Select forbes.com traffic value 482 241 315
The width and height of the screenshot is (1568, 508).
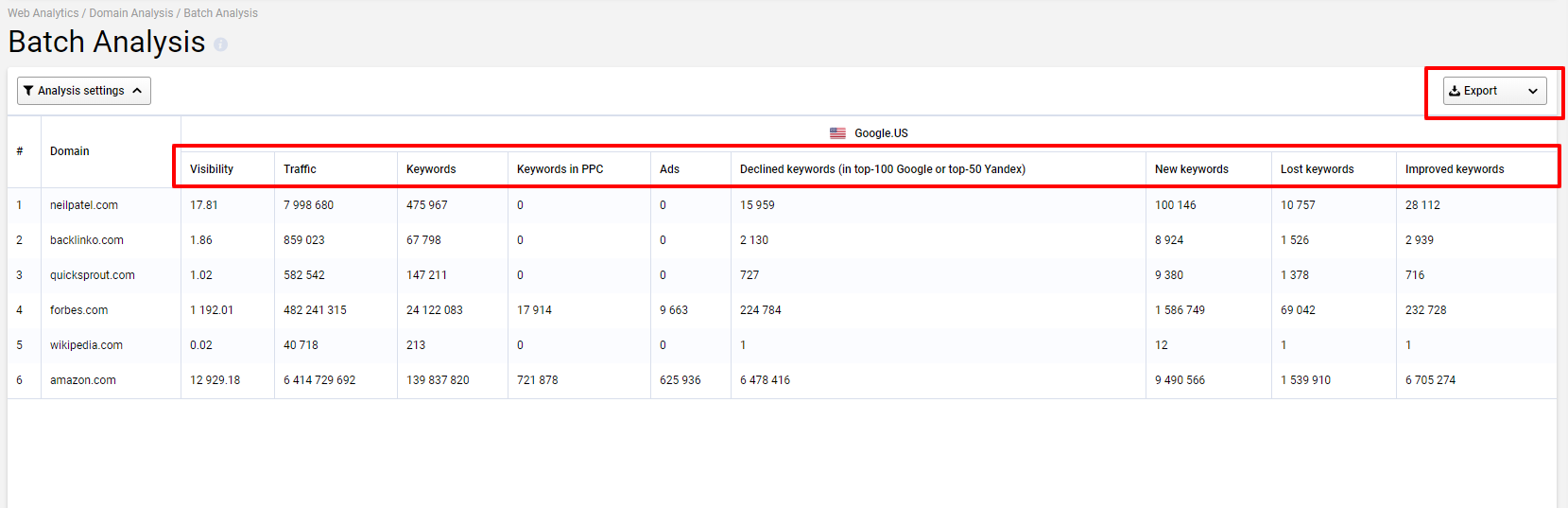coord(315,310)
